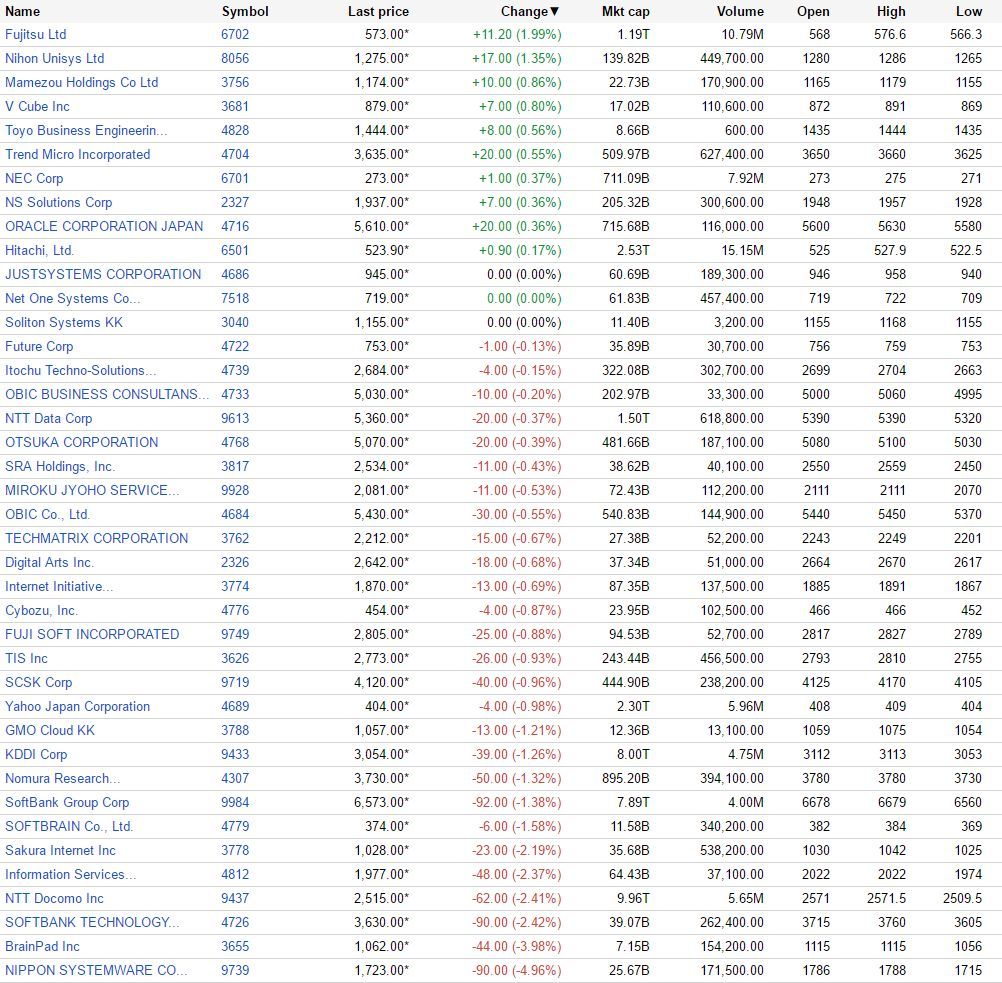Open Soliton Systems KK link
The image size is (1002, 983).
tap(64, 322)
